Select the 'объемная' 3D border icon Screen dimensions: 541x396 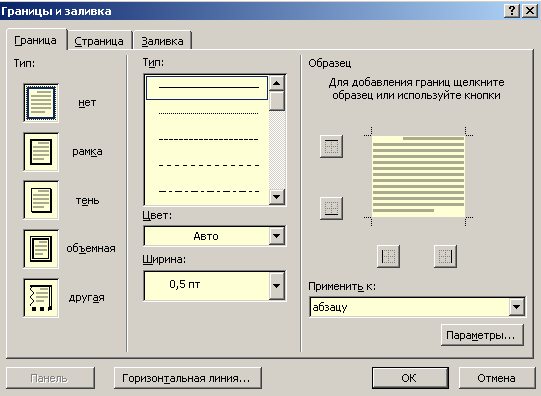[x=41, y=249]
